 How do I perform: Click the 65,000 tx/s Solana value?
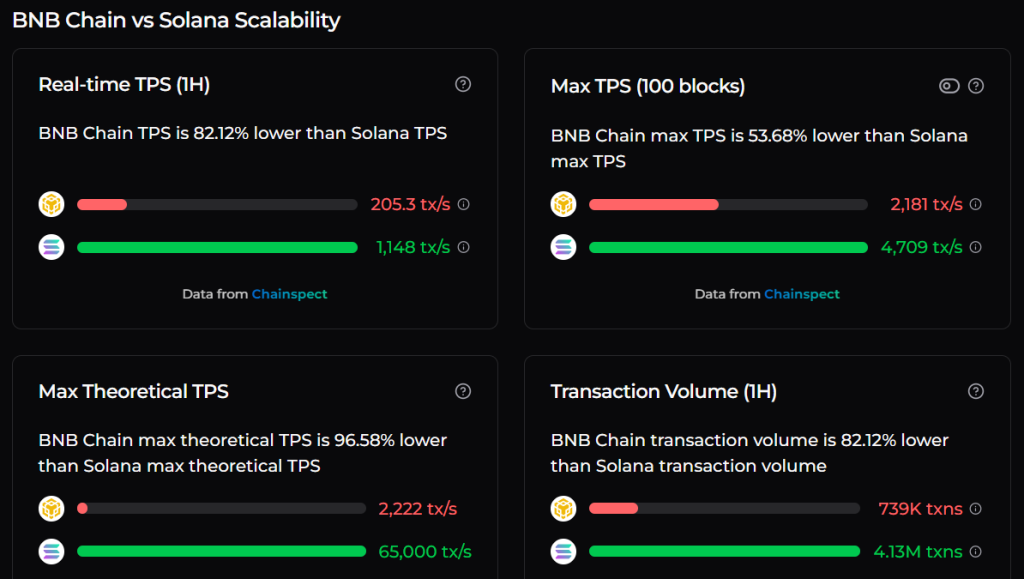(425, 551)
